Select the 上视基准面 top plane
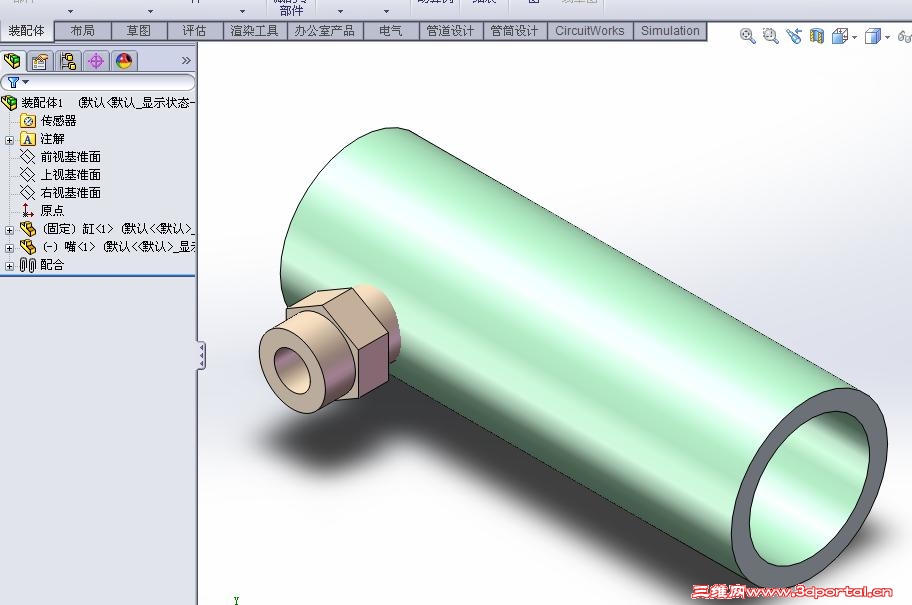Screen dimensions: 912x605 click(70, 175)
